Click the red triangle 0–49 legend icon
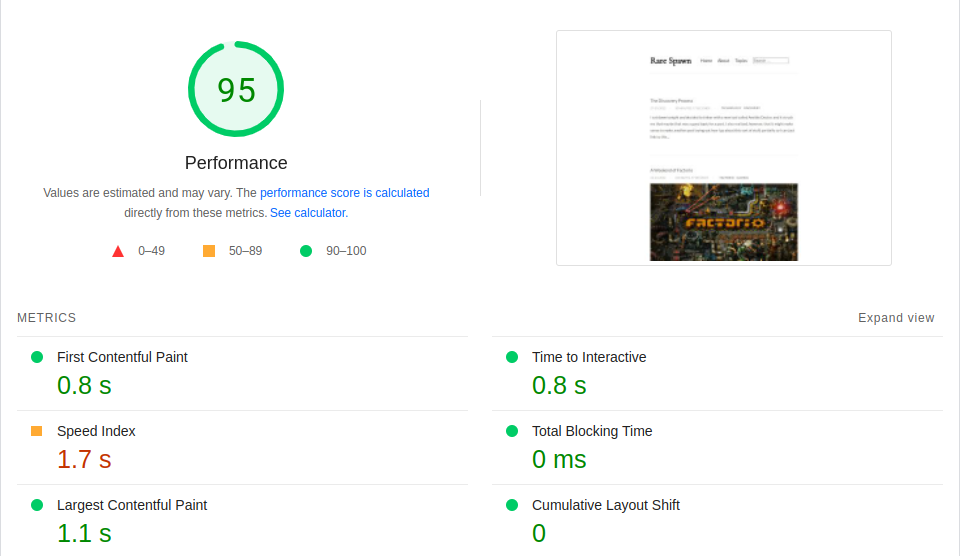The image size is (960, 556). 118,251
